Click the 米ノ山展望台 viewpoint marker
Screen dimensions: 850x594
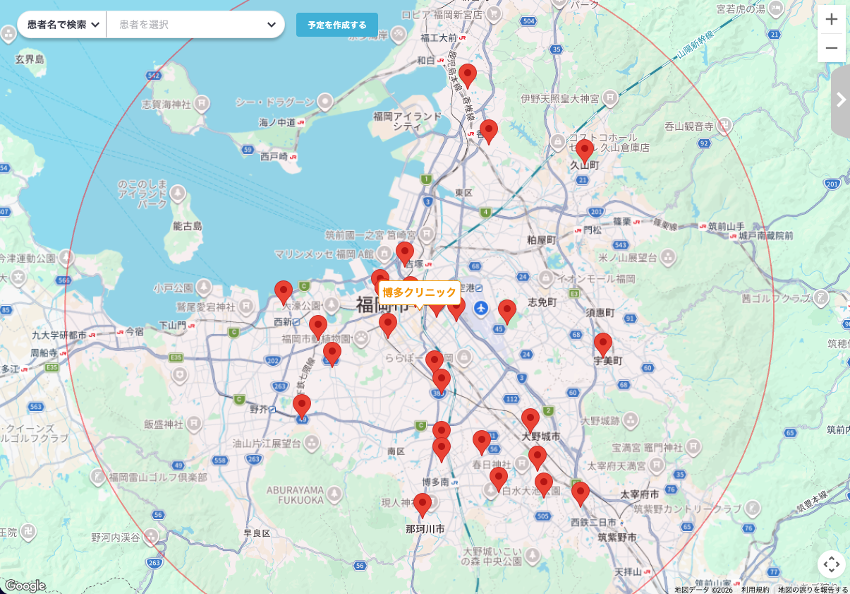(668, 257)
